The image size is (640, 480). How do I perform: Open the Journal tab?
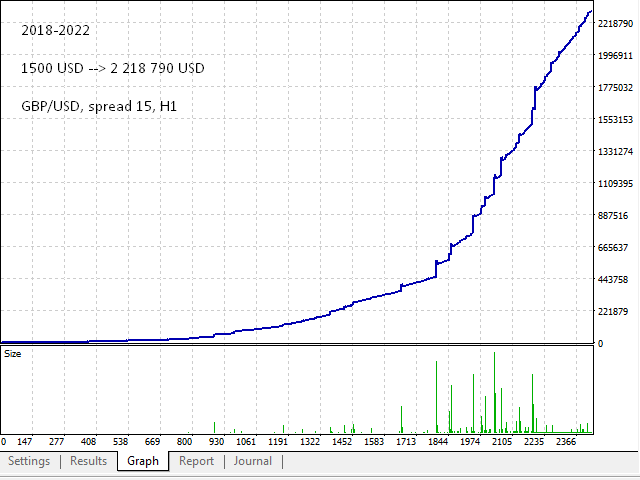click(252, 461)
